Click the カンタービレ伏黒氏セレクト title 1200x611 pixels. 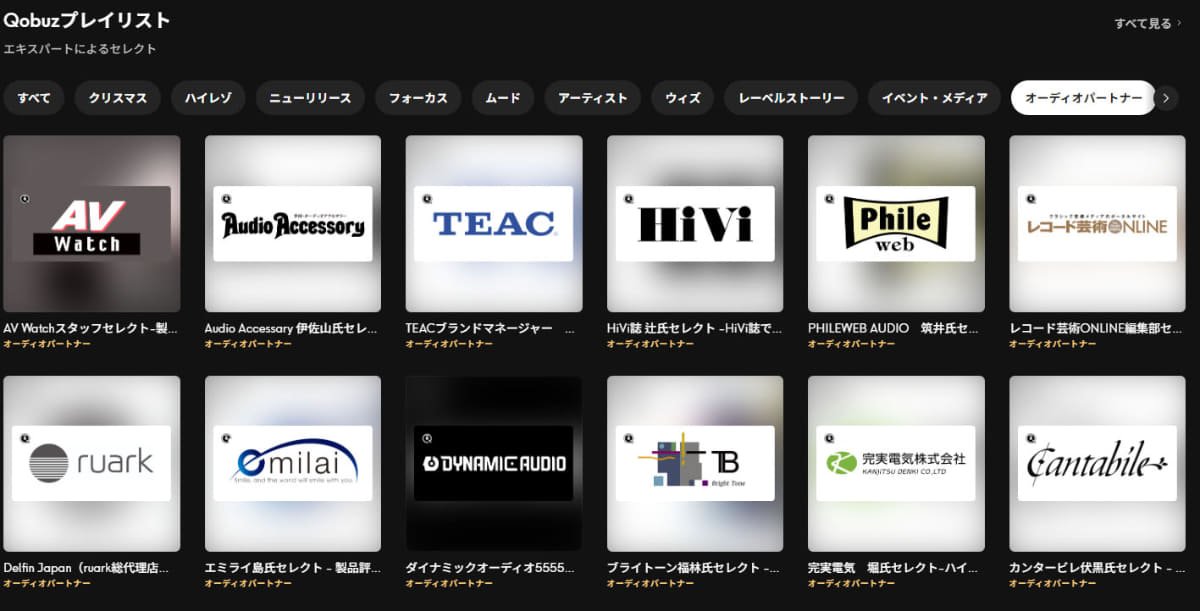(1097, 567)
